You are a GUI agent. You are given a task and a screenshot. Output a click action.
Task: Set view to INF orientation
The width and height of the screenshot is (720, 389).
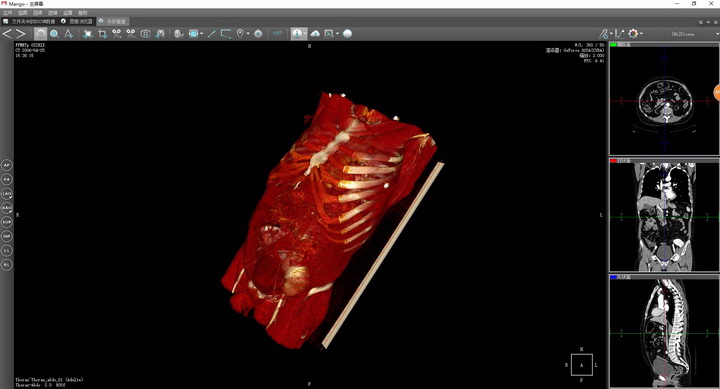[6, 236]
